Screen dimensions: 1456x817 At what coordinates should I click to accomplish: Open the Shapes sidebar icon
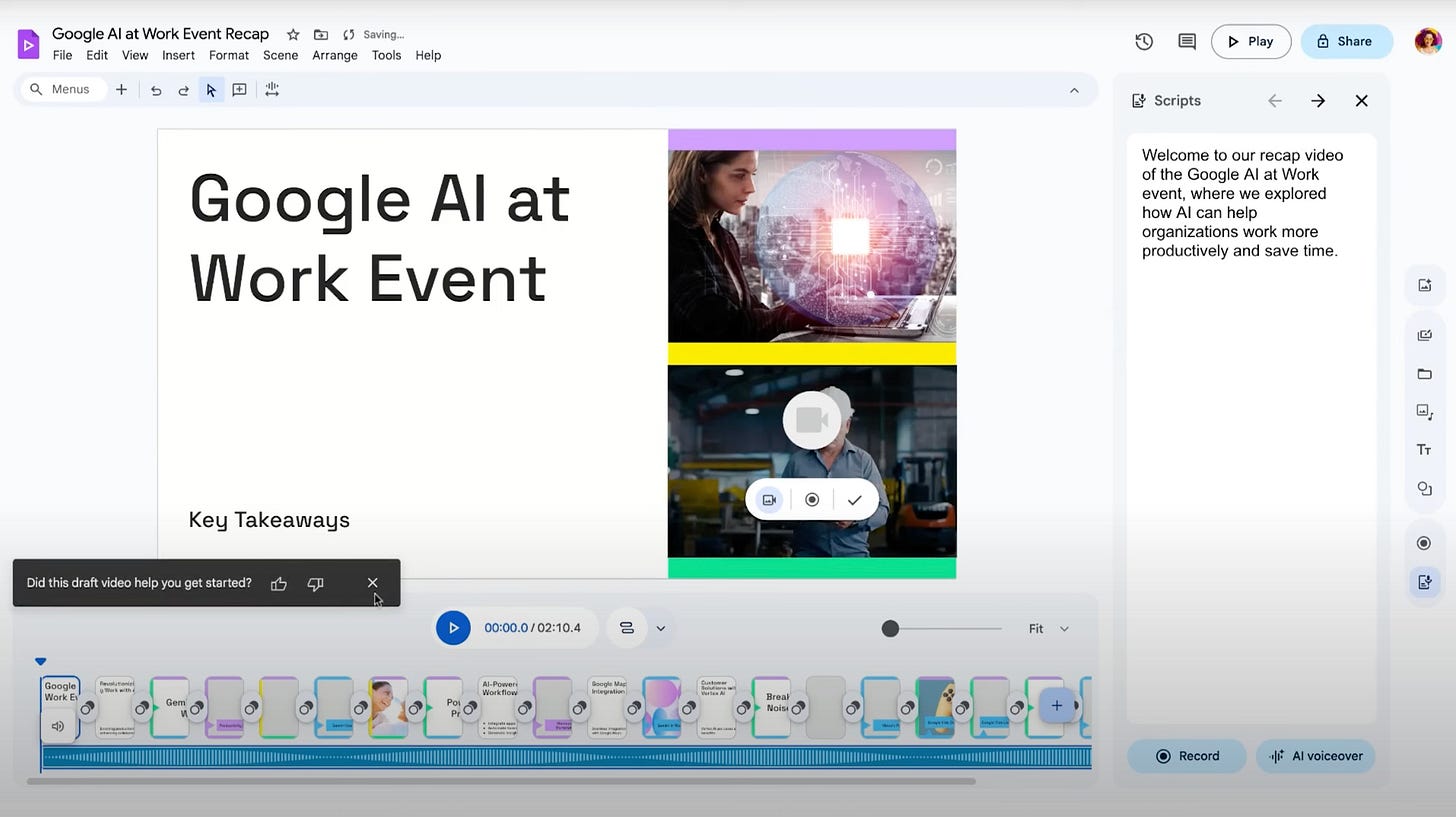[1425, 489]
